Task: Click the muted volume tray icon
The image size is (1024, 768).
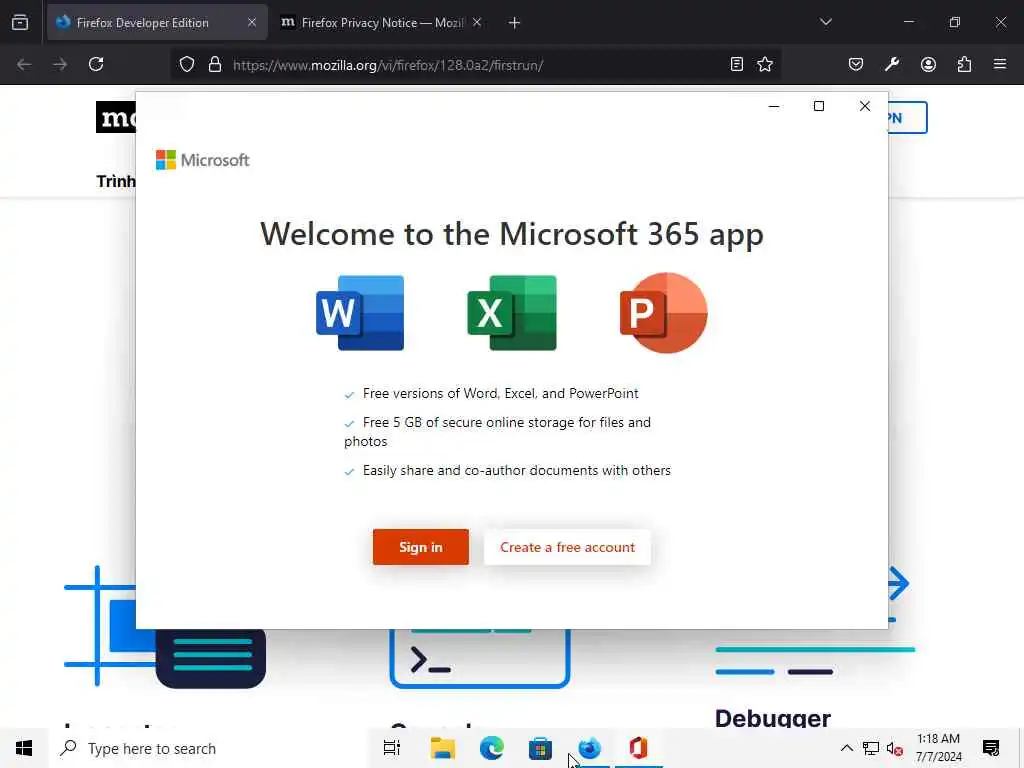Action: pyautogui.click(x=895, y=748)
